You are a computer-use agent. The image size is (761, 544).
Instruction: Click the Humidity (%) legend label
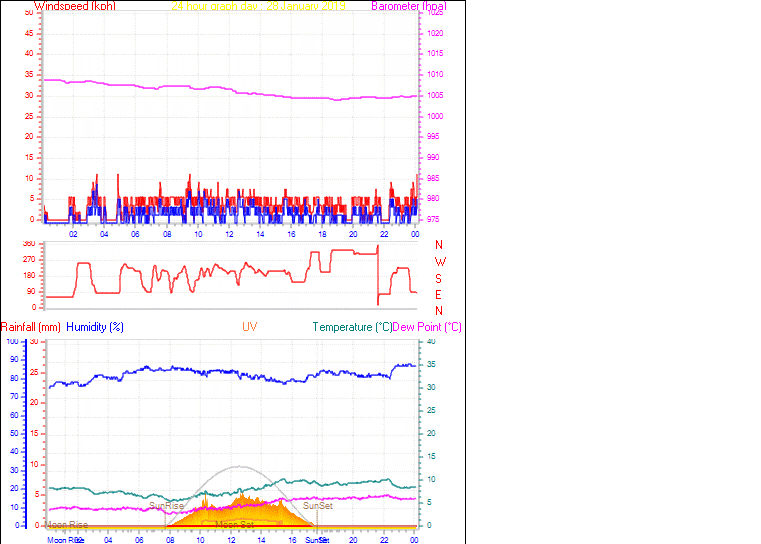95,327
